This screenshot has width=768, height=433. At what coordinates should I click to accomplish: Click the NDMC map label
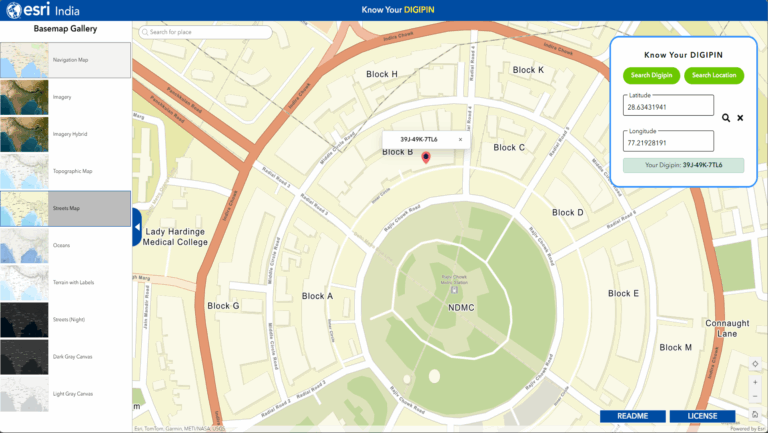461,308
